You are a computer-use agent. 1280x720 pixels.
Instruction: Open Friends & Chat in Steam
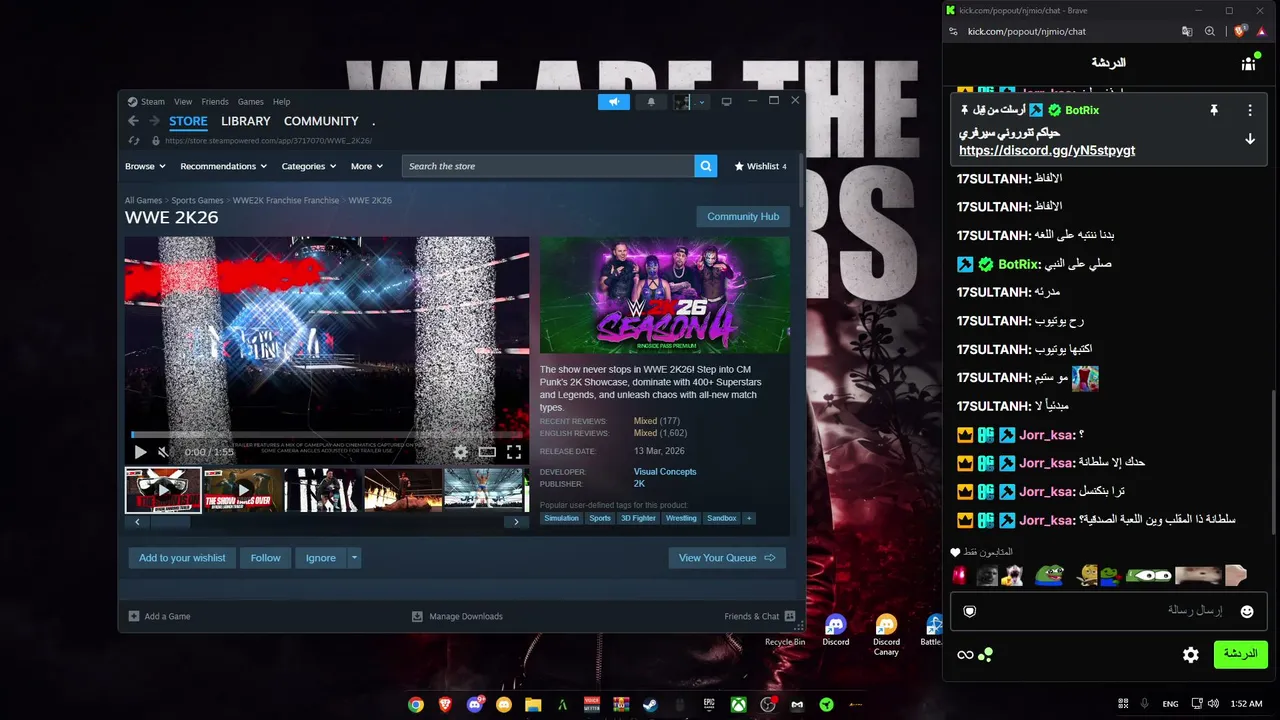pos(759,616)
